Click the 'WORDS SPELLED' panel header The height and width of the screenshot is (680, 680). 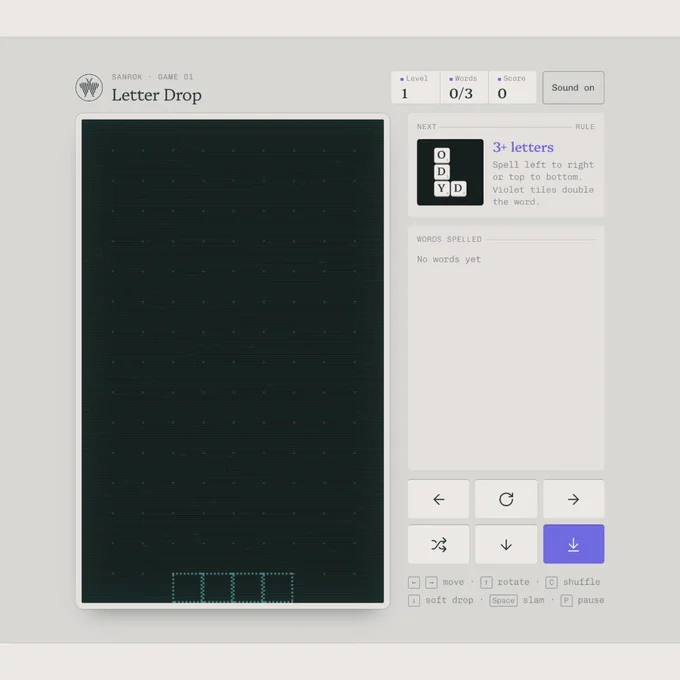click(449, 239)
